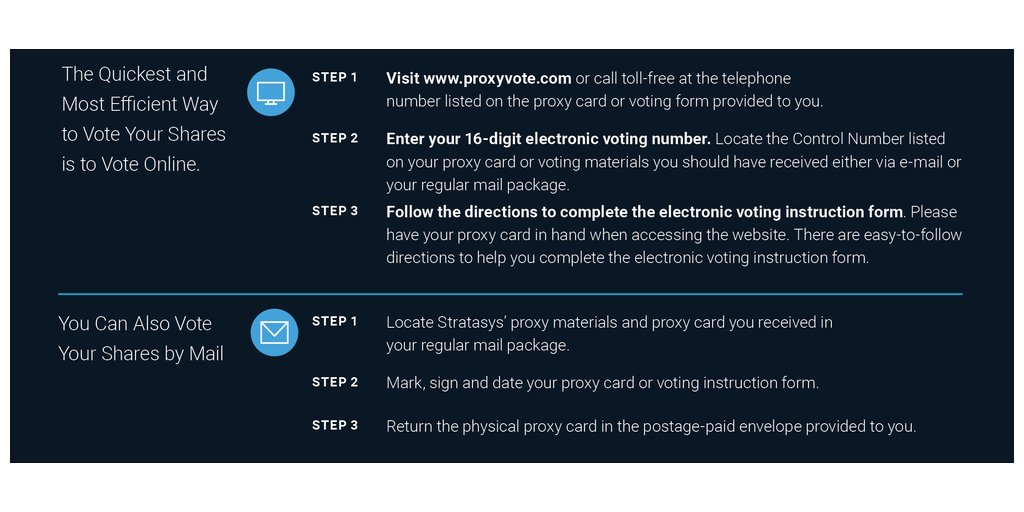
Task: Click the STEP 1 label in the mail section
Action: pos(335,321)
